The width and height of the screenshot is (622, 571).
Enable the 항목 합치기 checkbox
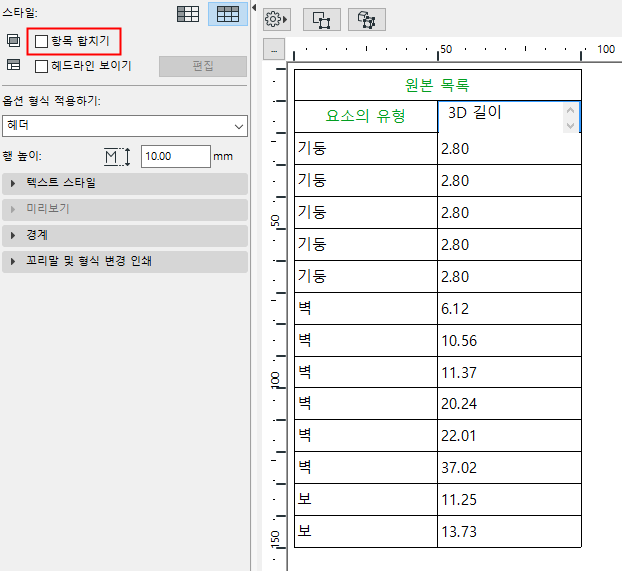[x=41, y=41]
